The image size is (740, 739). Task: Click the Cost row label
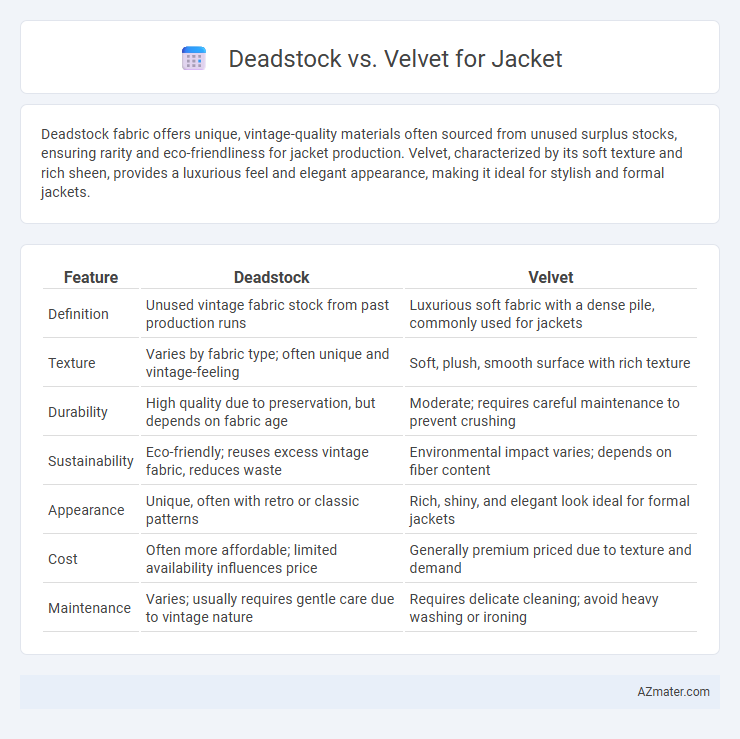[x=63, y=559]
